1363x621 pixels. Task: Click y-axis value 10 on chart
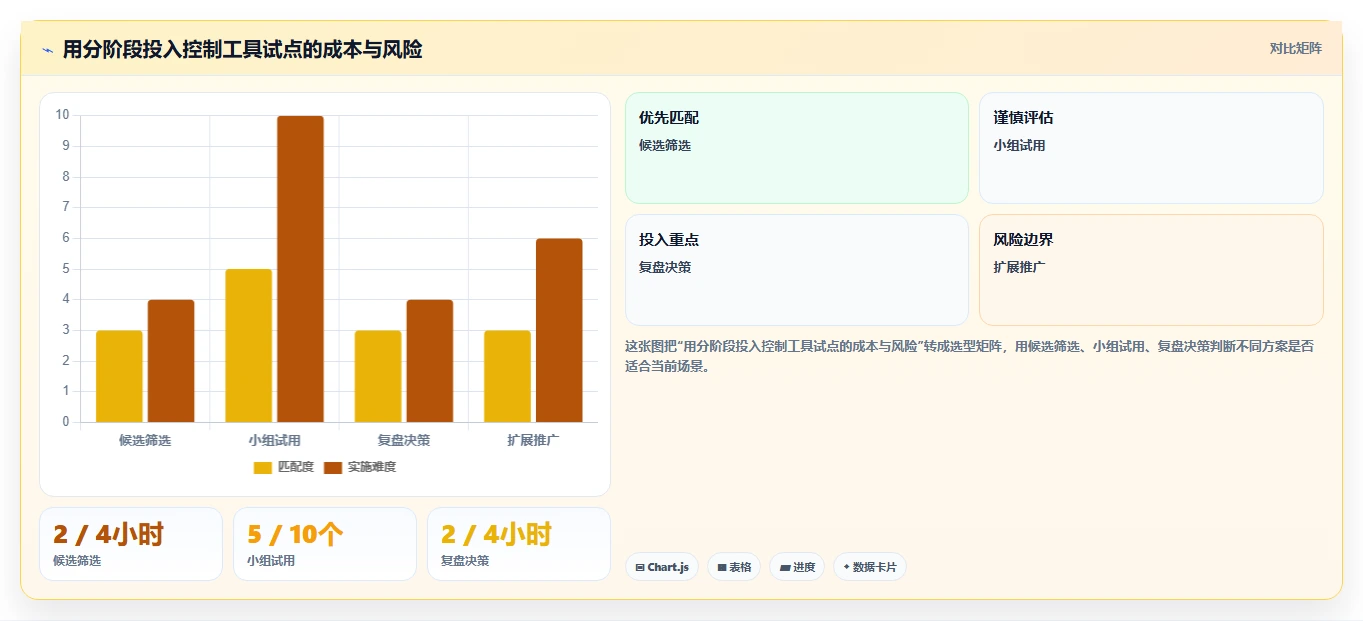point(63,115)
